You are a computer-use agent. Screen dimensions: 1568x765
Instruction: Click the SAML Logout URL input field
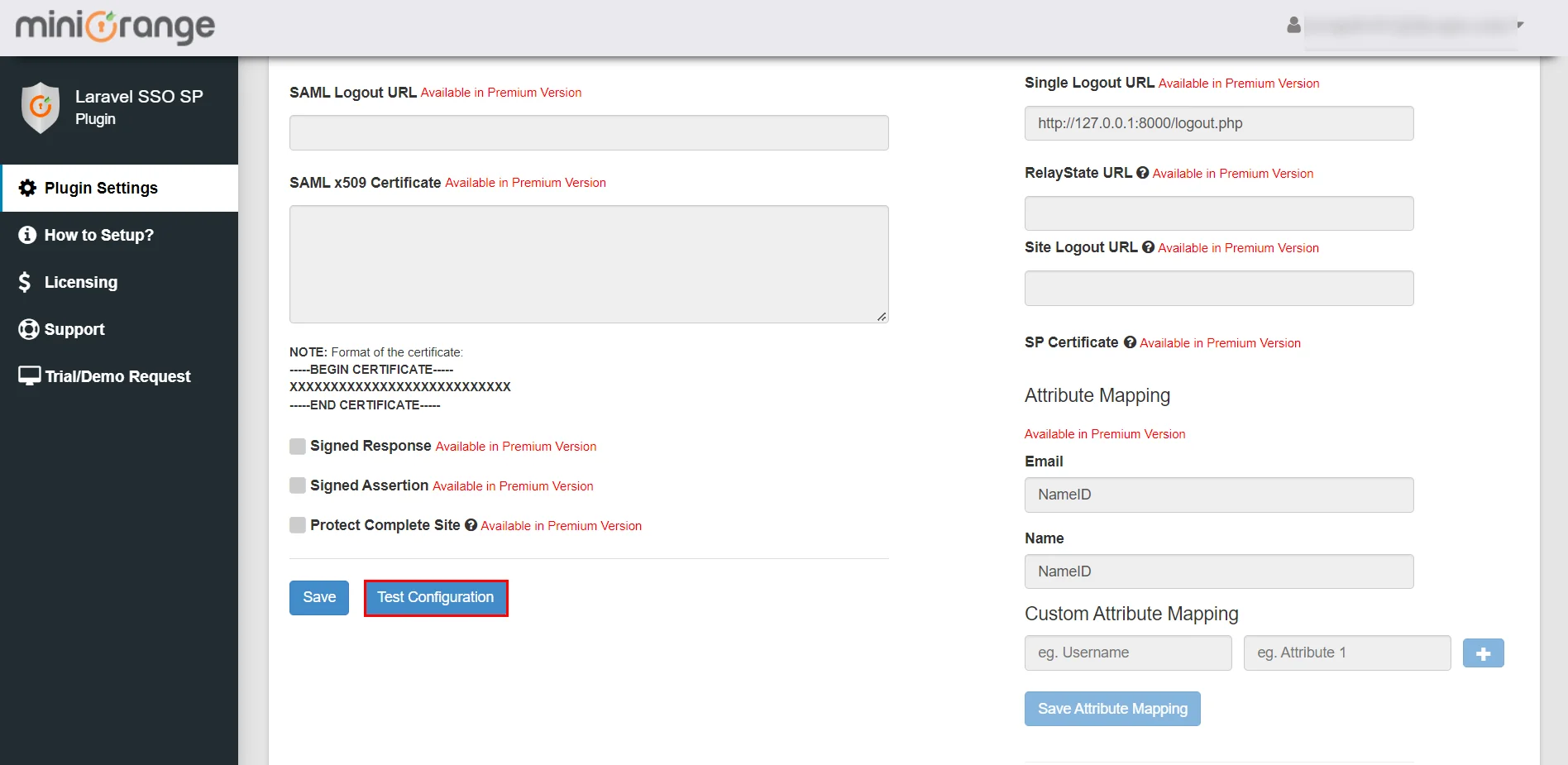(x=589, y=133)
